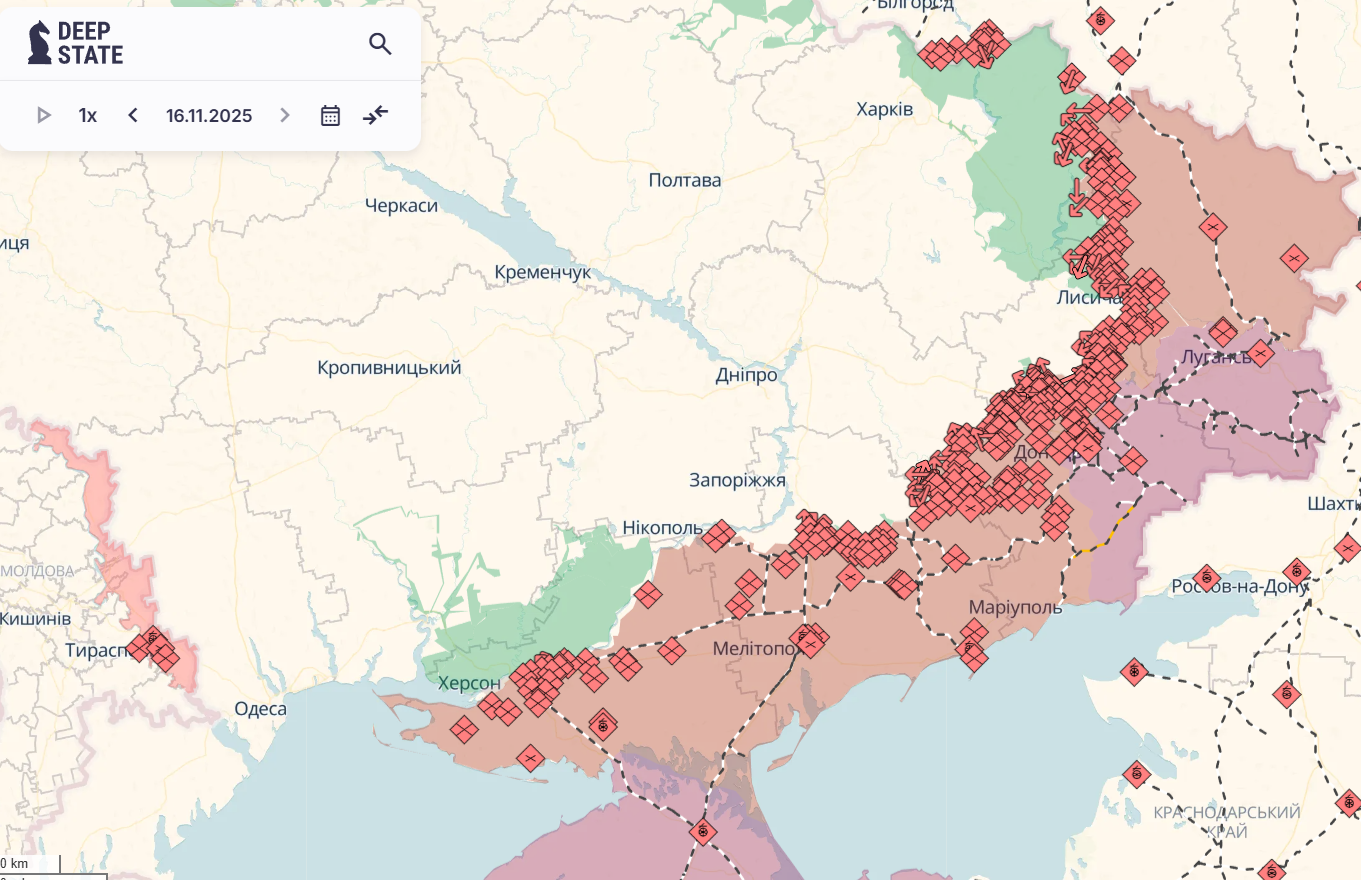Click the km scale bar at bottom-left
Image resolution: width=1361 pixels, height=880 pixels.
point(30,864)
